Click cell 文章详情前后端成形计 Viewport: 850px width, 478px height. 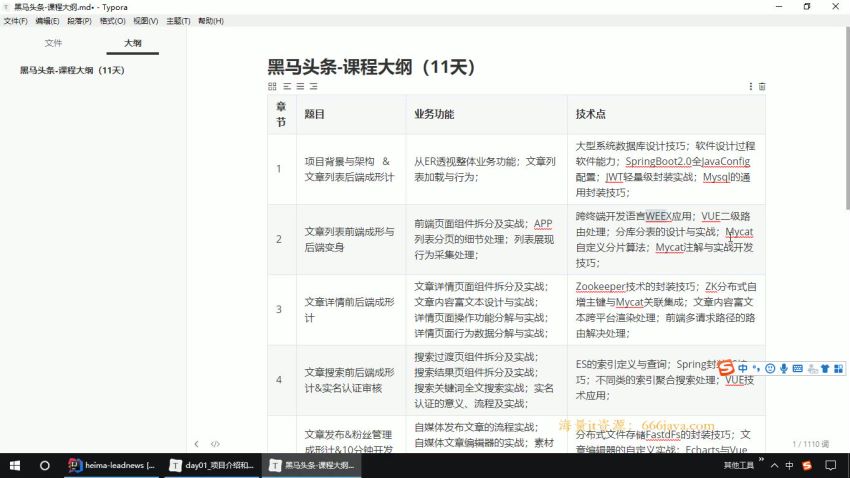click(x=351, y=309)
